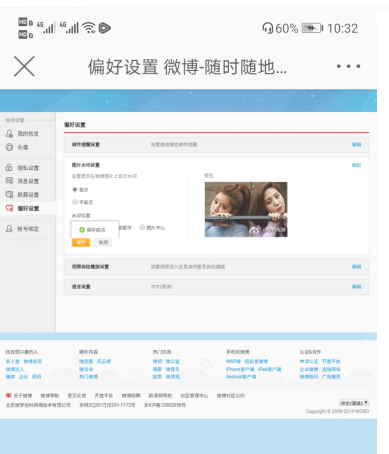Open the three-dot more menu
This screenshot has height=454, width=389.
tap(348, 66)
